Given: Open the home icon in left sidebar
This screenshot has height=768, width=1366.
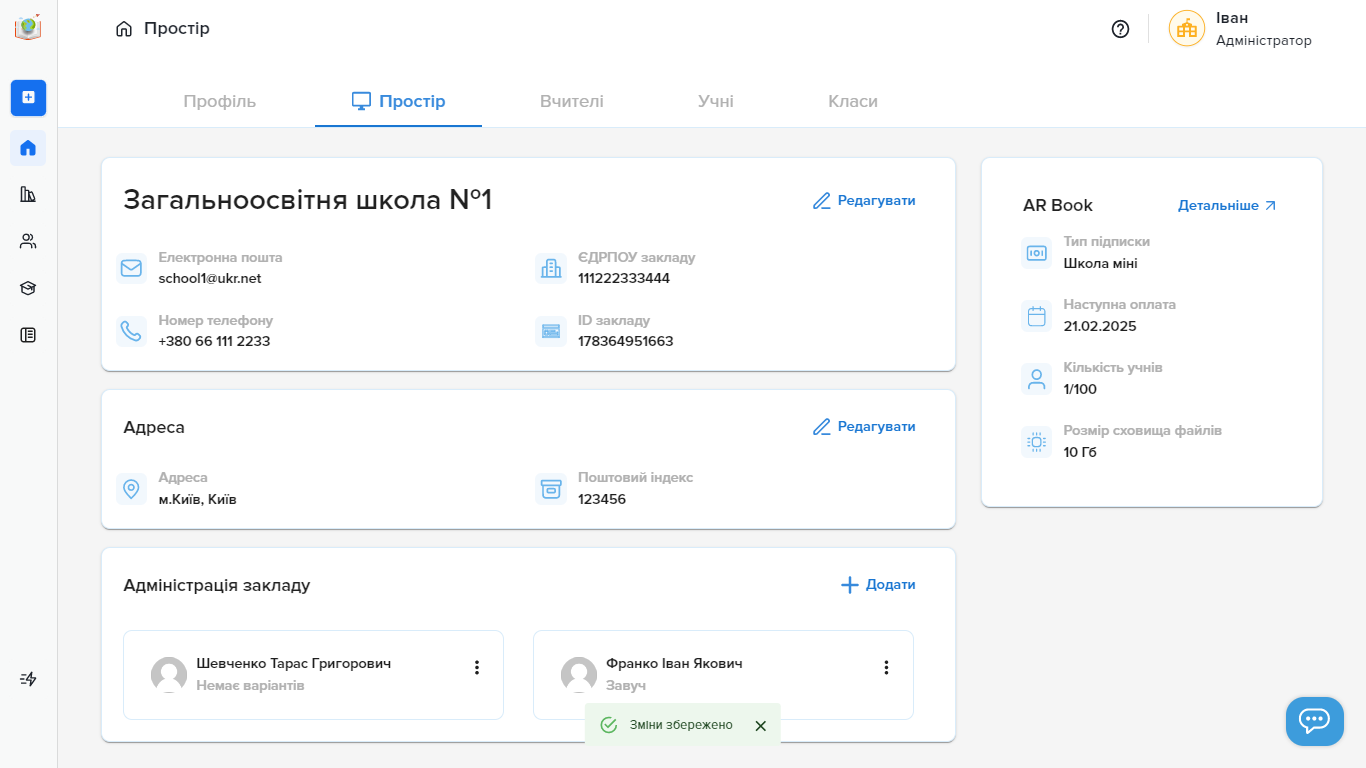Looking at the screenshot, I should (28, 148).
